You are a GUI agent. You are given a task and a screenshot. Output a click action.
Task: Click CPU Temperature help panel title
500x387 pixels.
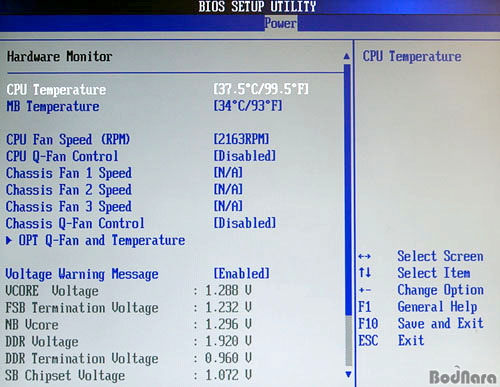(412, 56)
